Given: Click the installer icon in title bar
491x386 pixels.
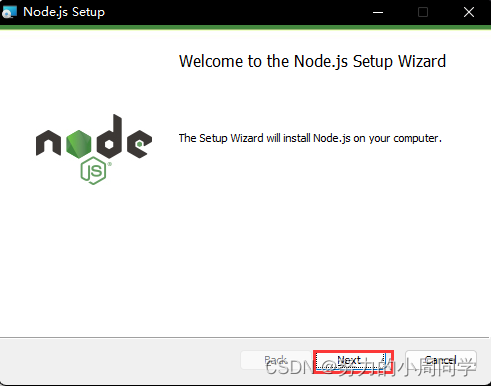Looking at the screenshot, I should [9, 12].
